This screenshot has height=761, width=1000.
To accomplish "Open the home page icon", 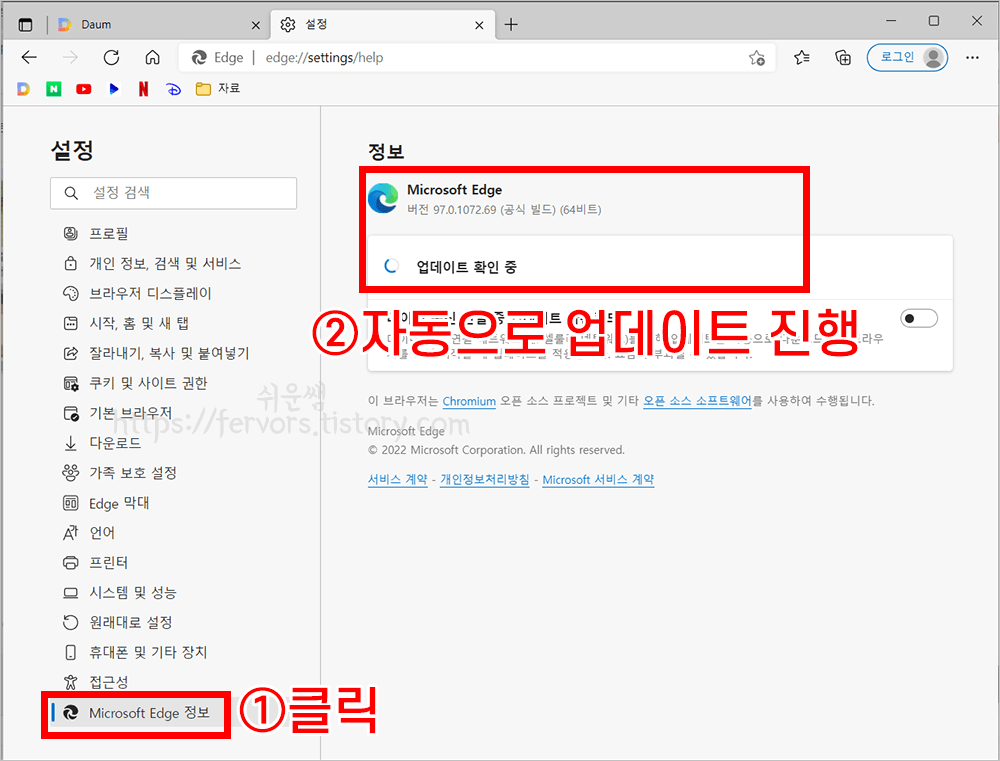I will click(x=152, y=57).
